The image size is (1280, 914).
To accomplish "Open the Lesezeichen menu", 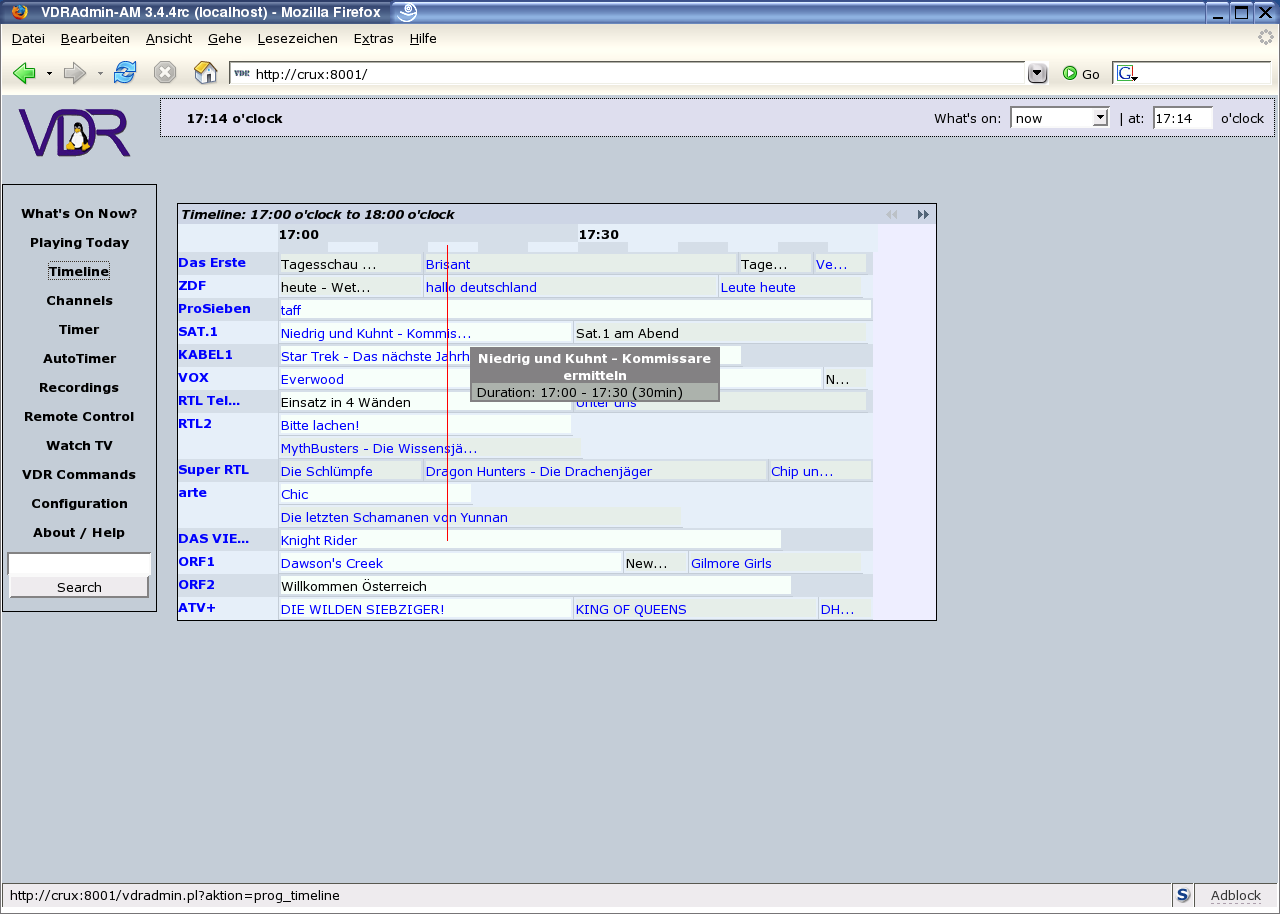I will pos(297,39).
